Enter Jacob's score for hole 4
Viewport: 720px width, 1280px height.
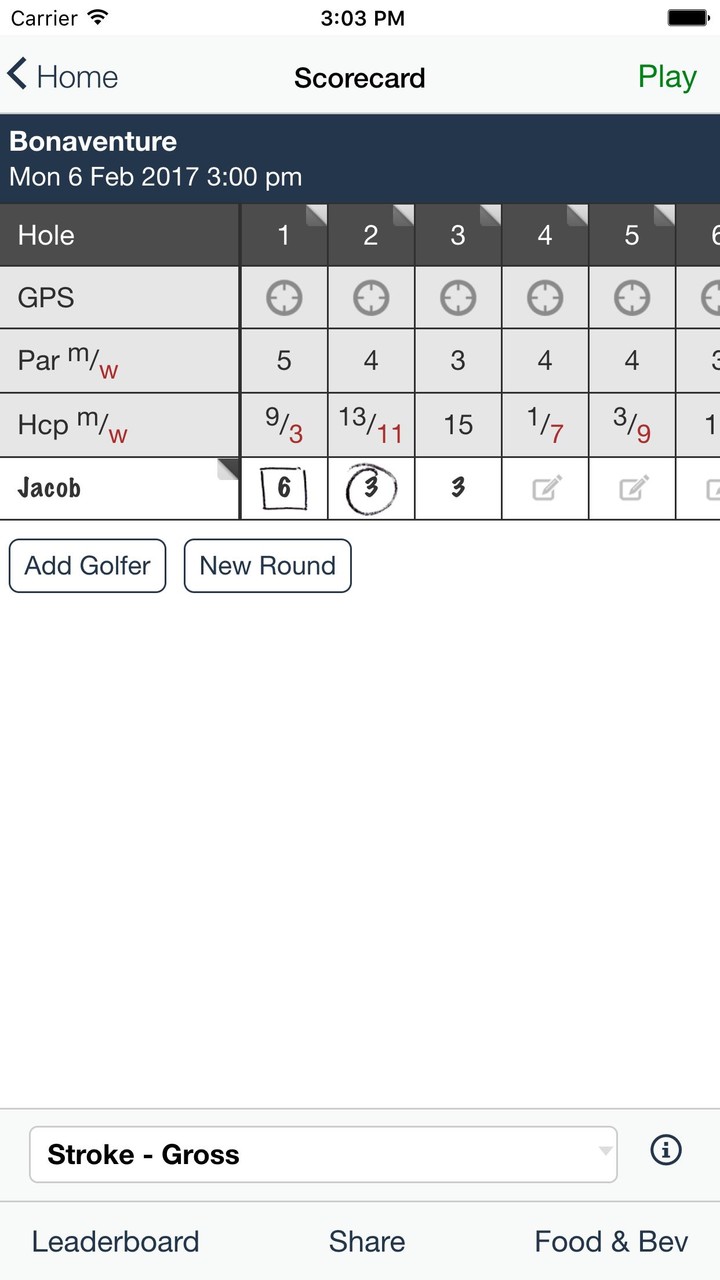pos(545,489)
